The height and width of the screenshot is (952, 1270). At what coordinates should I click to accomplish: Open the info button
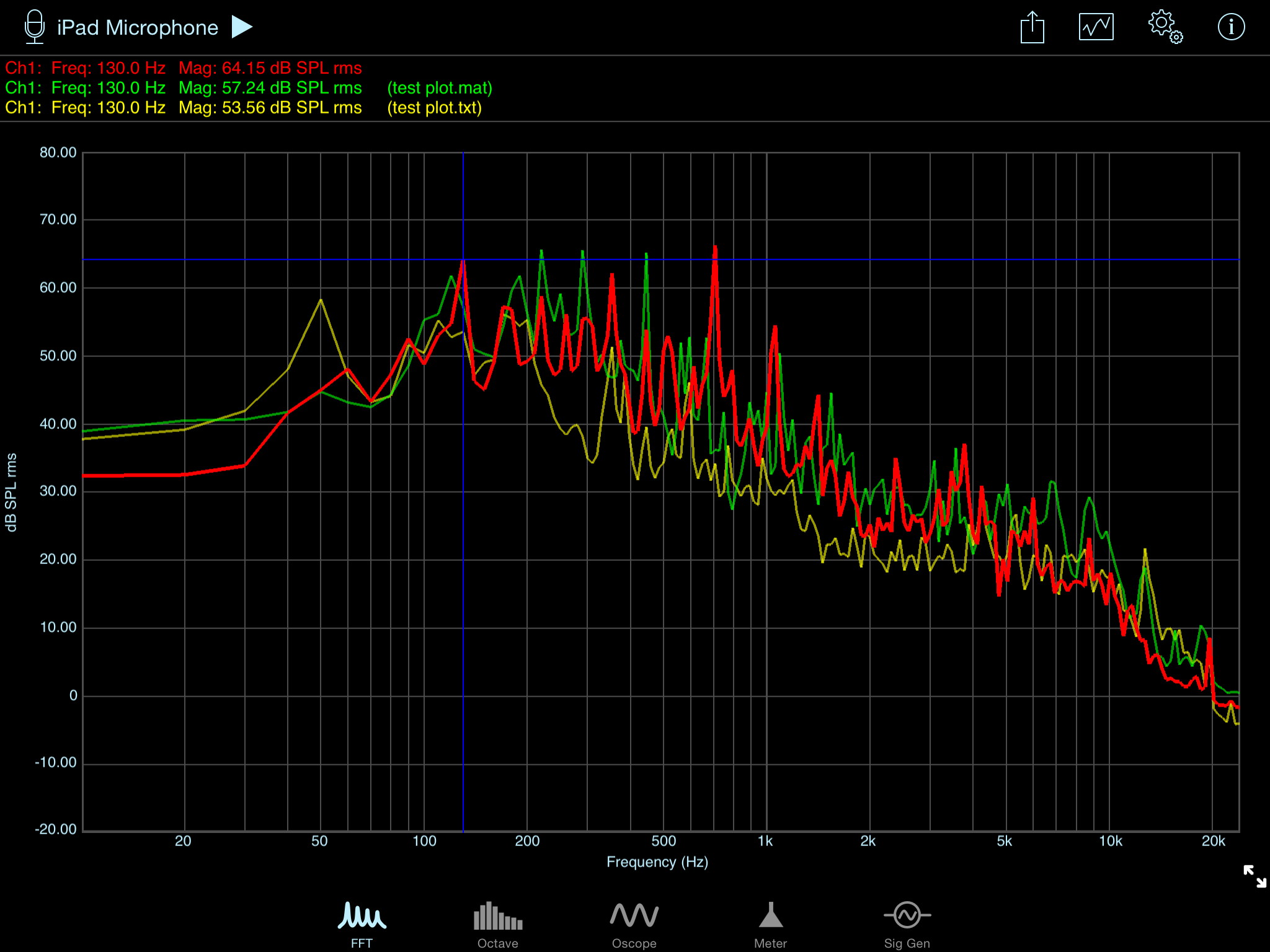point(1231,27)
